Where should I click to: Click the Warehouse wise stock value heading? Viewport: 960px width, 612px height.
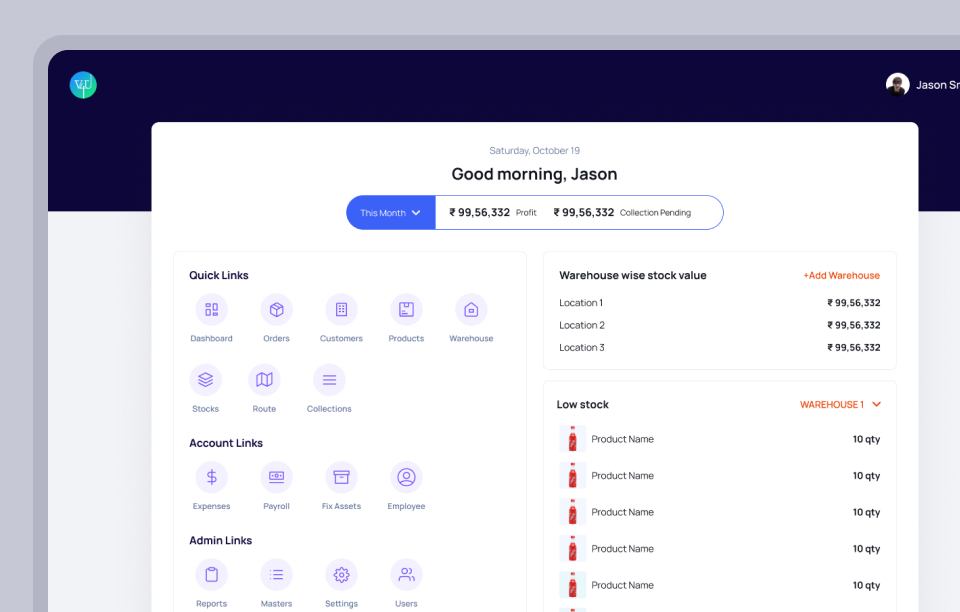[632, 275]
